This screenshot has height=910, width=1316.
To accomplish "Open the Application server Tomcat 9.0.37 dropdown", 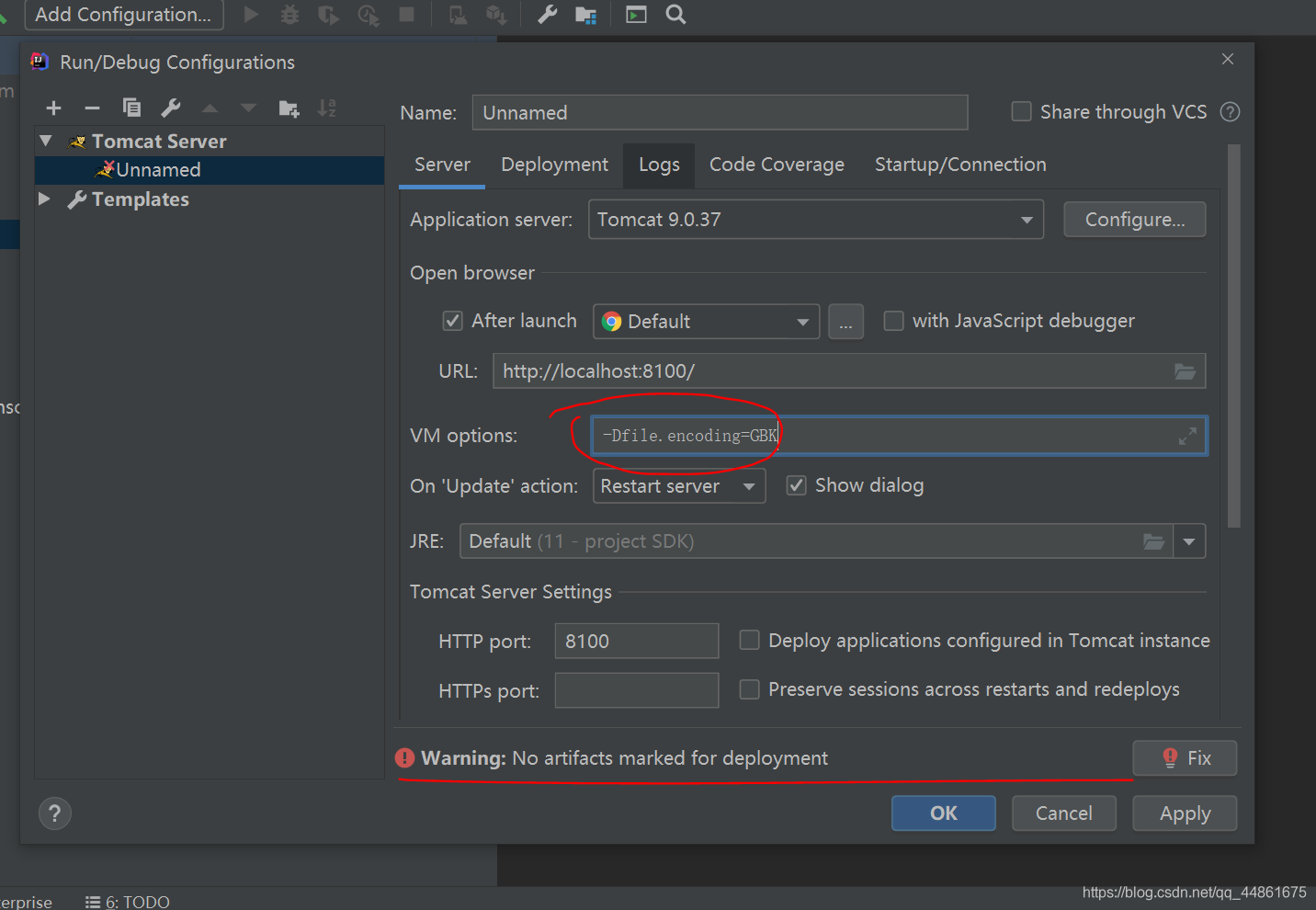I will point(816,220).
